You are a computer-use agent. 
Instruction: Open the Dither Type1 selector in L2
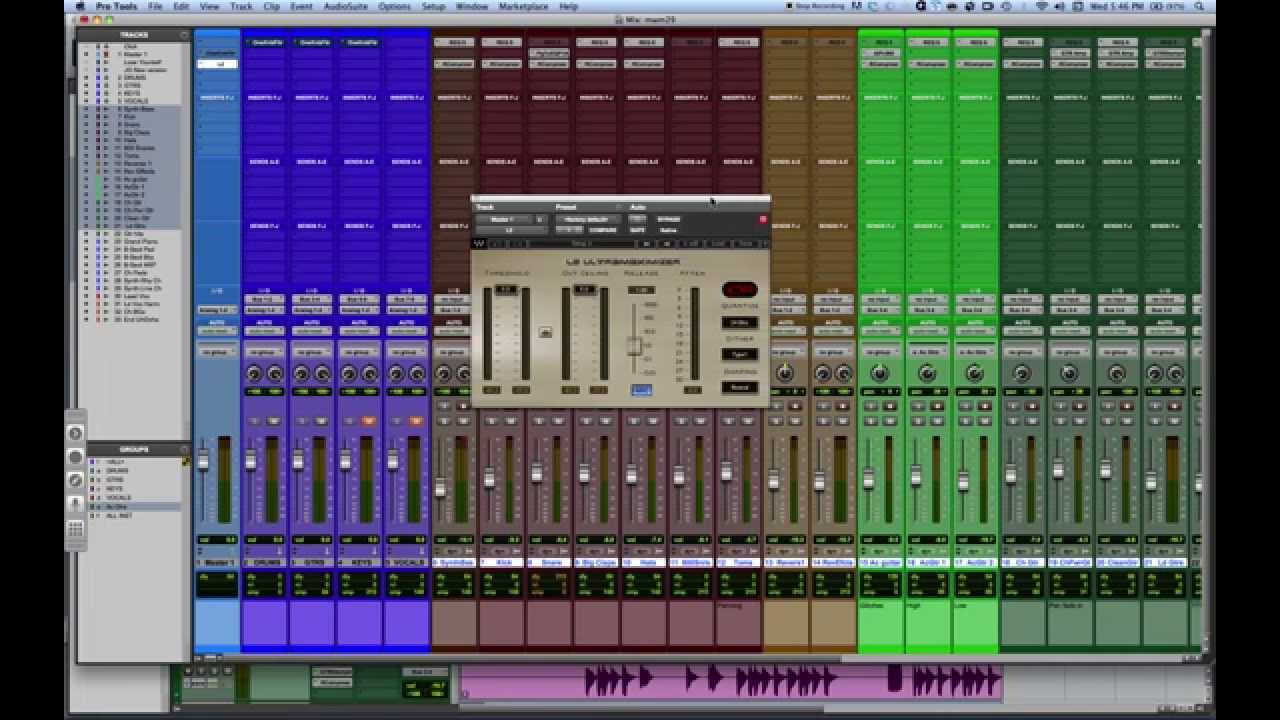[x=739, y=354]
